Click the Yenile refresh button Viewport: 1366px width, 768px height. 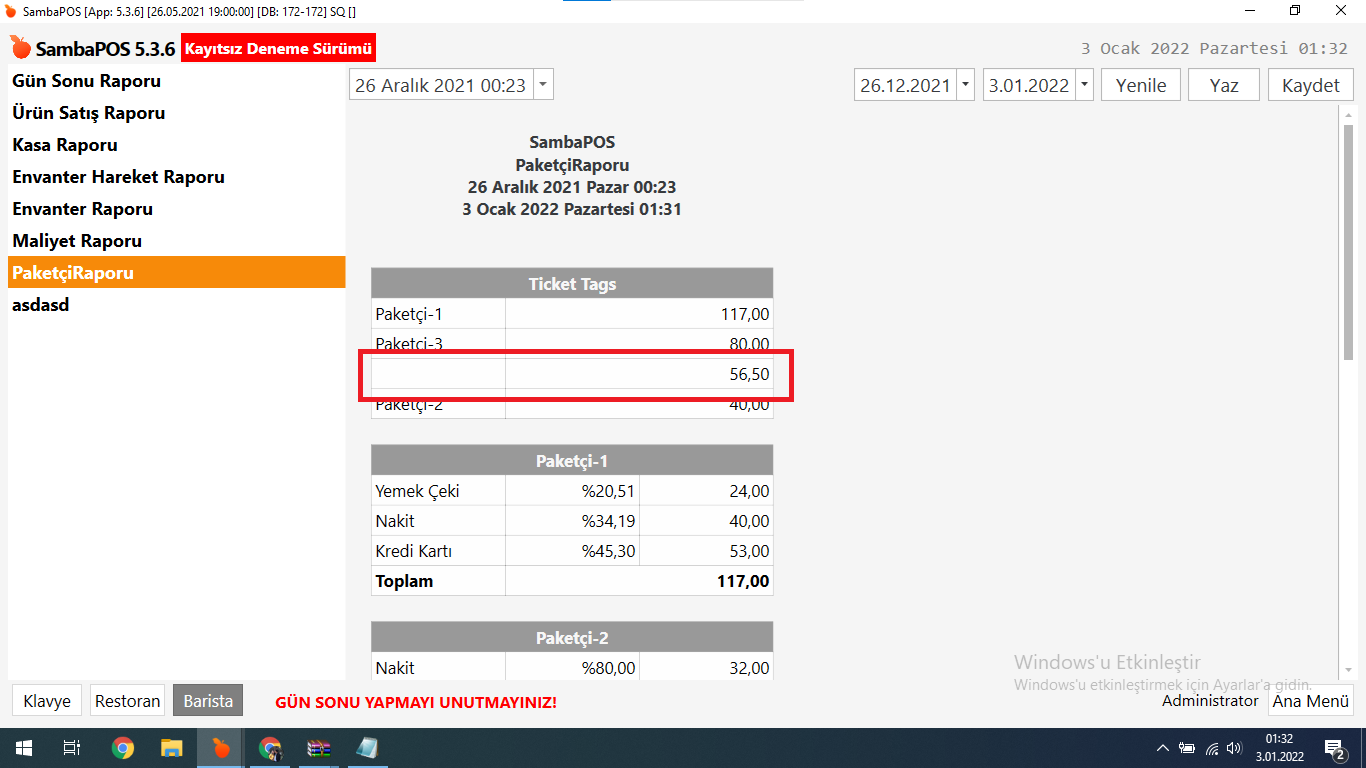click(1141, 85)
